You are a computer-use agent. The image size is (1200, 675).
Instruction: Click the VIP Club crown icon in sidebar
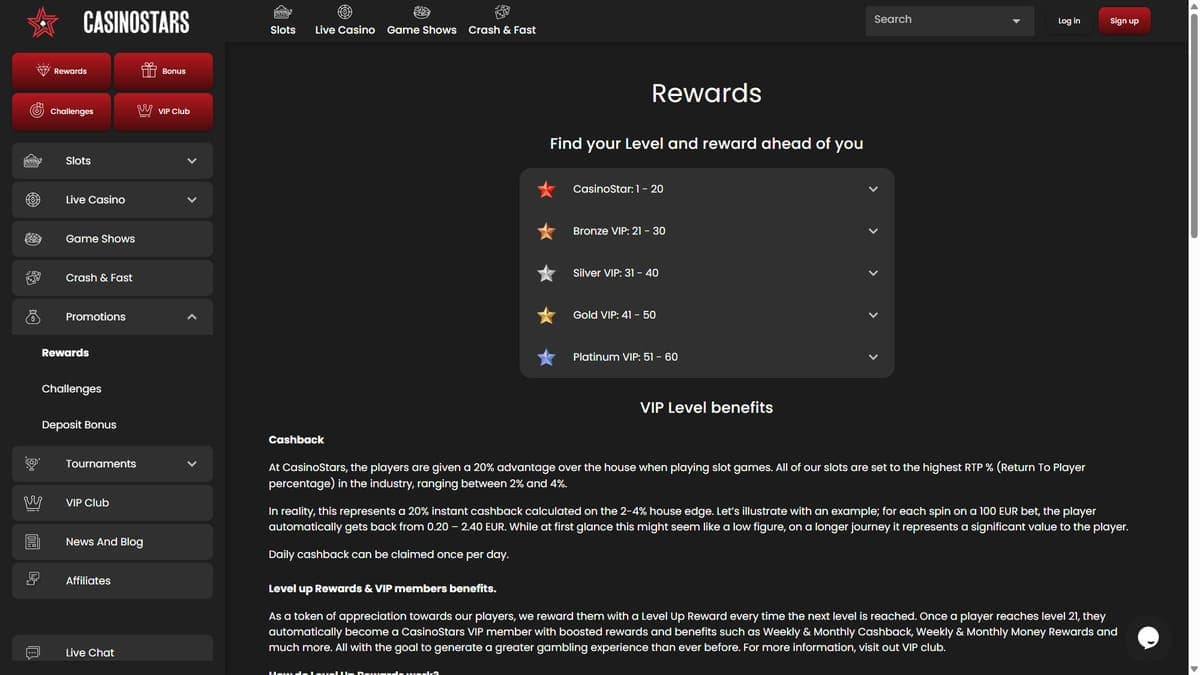point(33,502)
